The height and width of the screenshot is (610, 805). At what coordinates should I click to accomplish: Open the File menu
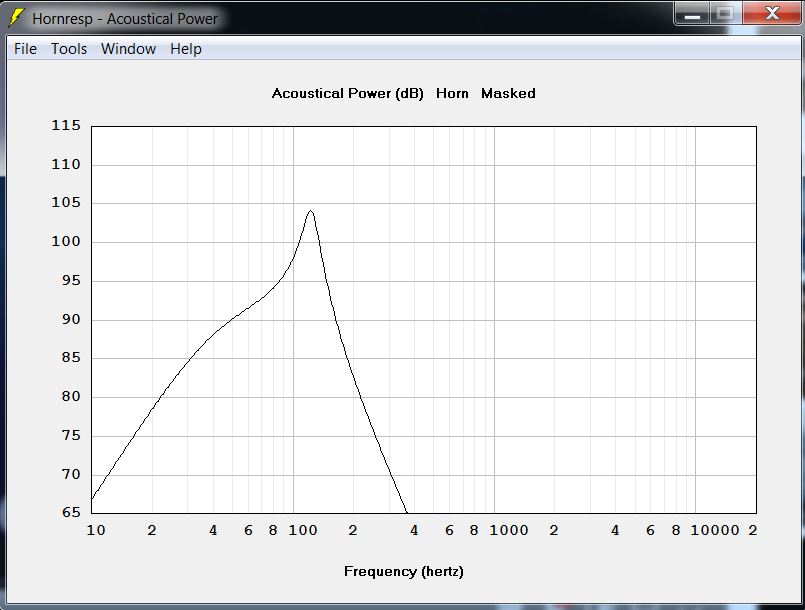25,49
